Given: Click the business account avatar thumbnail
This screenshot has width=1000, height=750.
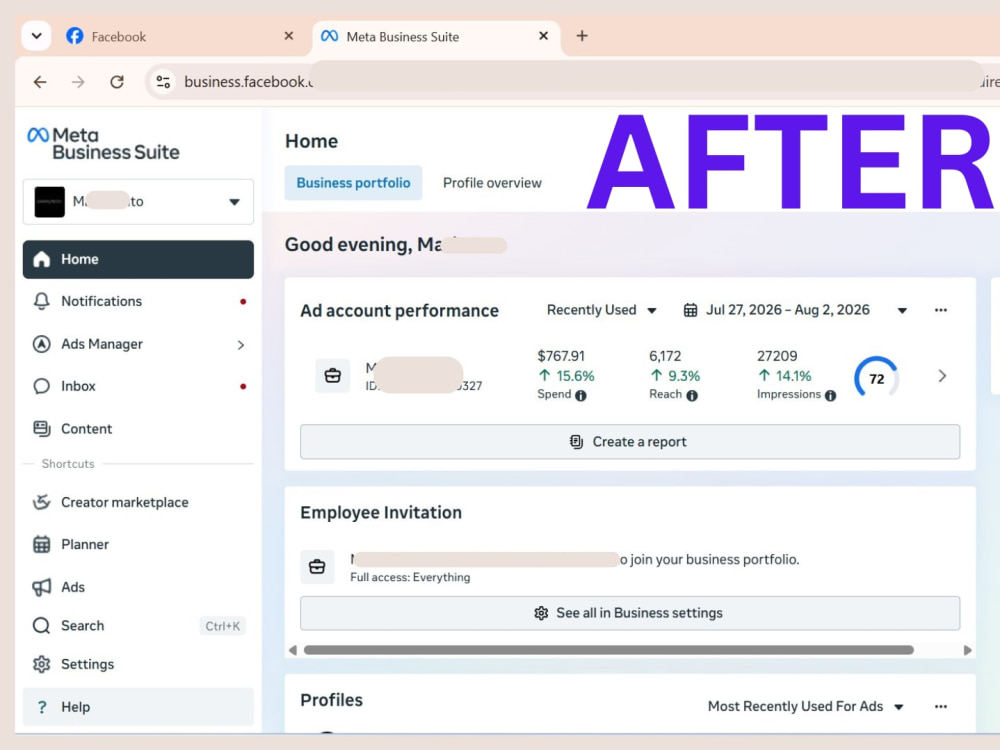Looking at the screenshot, I should point(49,202).
